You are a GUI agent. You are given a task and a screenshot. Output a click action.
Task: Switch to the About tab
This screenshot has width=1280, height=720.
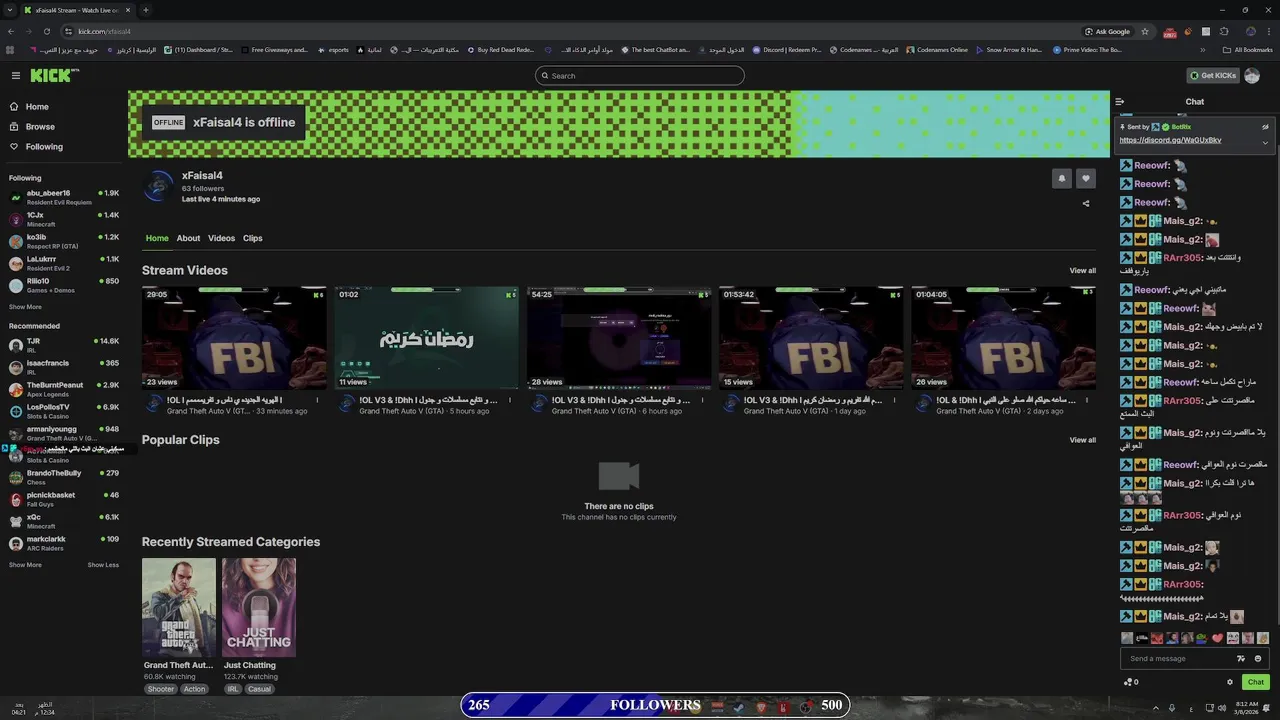[x=188, y=238]
